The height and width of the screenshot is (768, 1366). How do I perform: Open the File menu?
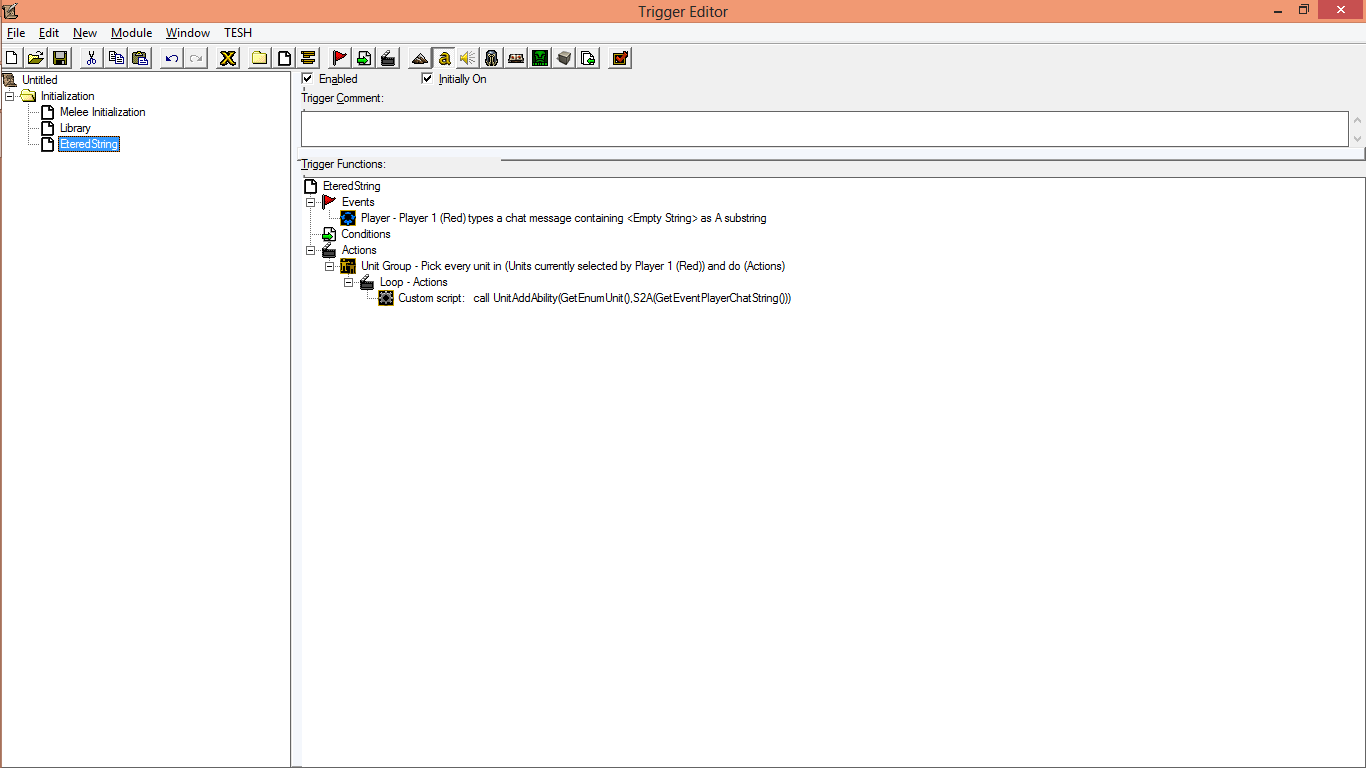click(16, 33)
